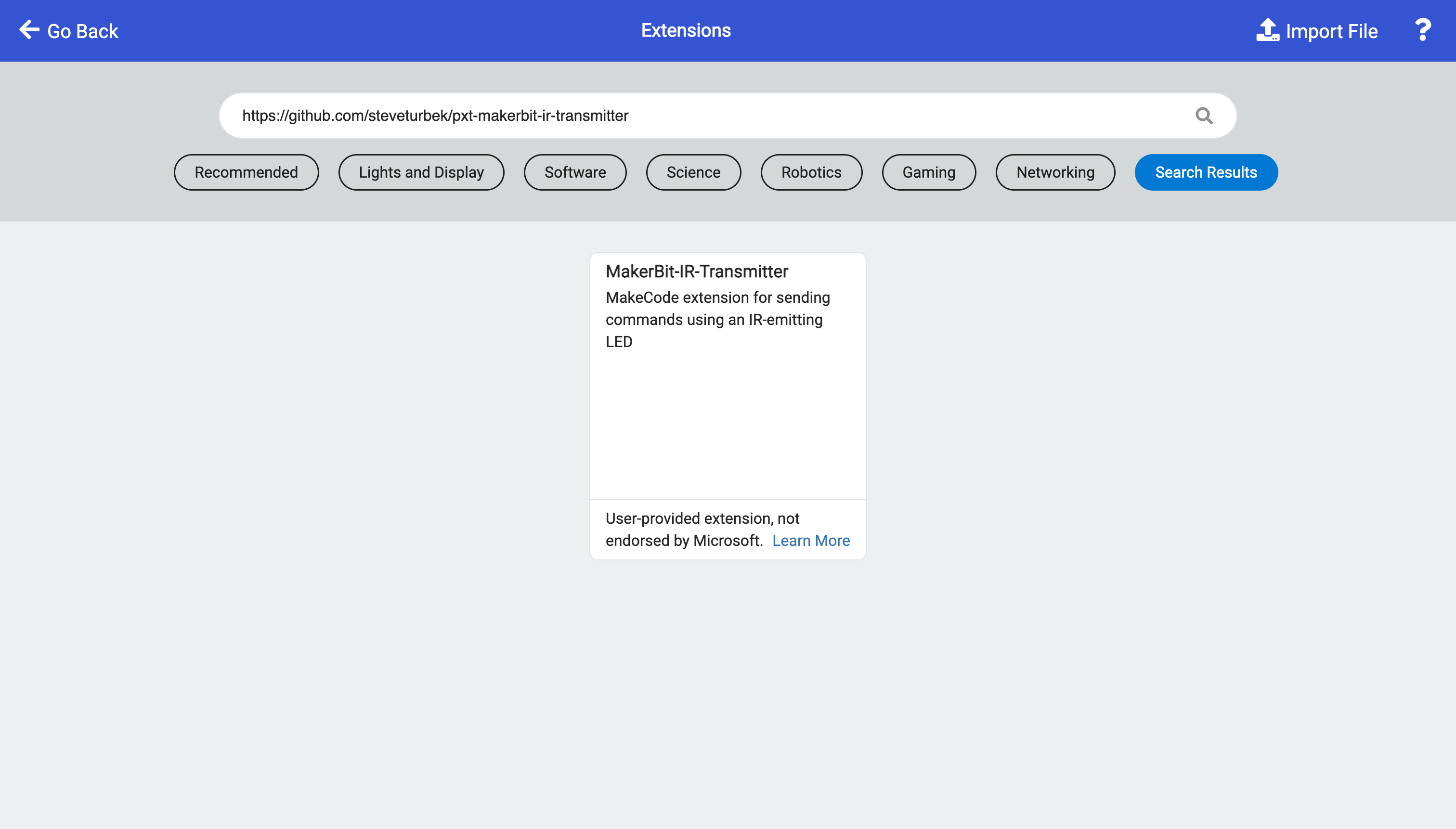The height and width of the screenshot is (829, 1456).
Task: Click the magnifying glass search icon
Action: tap(1204, 116)
